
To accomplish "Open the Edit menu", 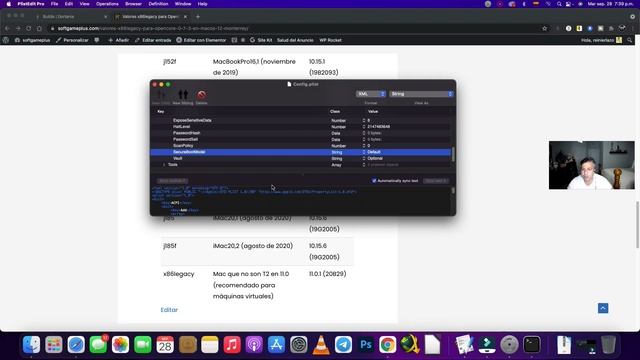I will click(x=69, y=4).
